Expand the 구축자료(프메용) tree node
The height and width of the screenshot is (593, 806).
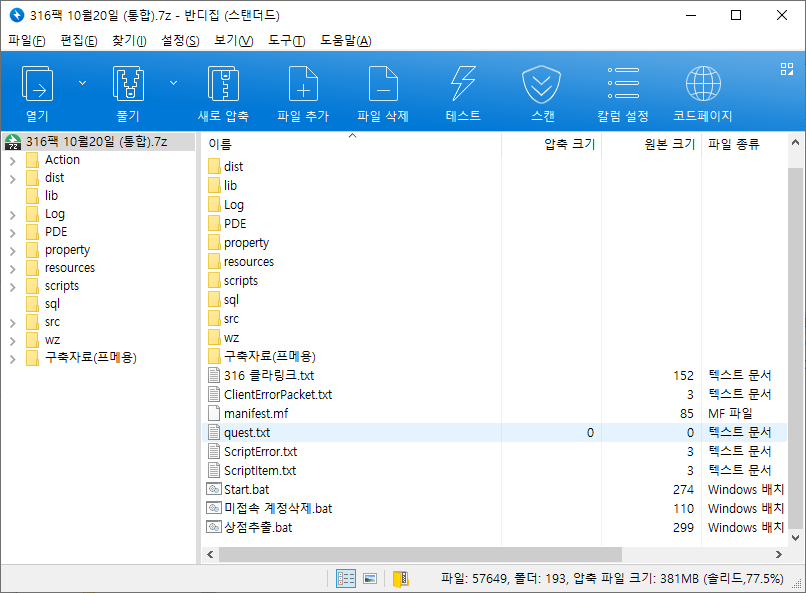(x=13, y=359)
